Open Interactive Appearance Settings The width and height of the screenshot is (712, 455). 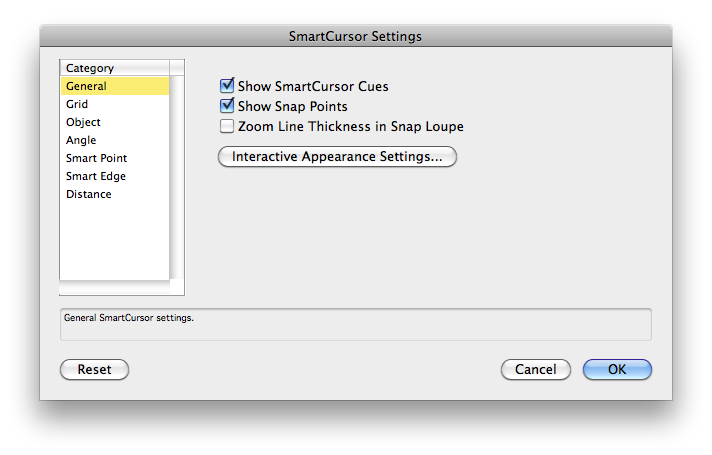(337, 157)
